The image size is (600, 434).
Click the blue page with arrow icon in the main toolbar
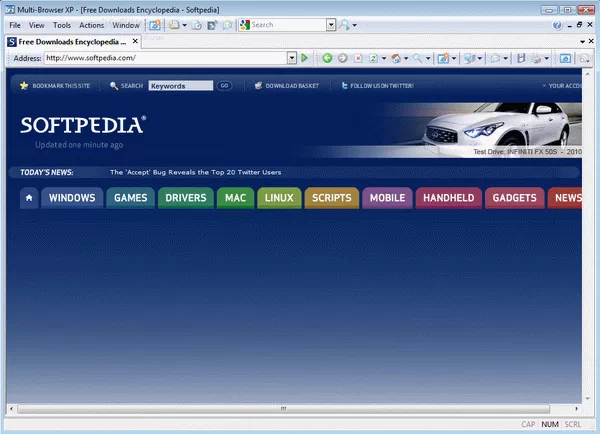212,25
